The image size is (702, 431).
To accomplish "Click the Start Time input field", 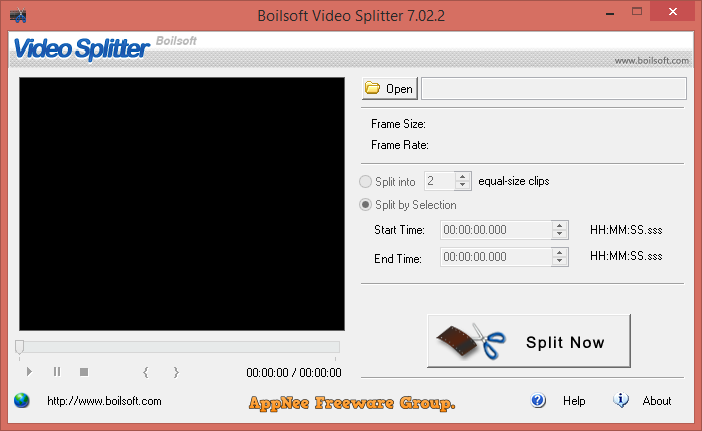I will (x=496, y=230).
